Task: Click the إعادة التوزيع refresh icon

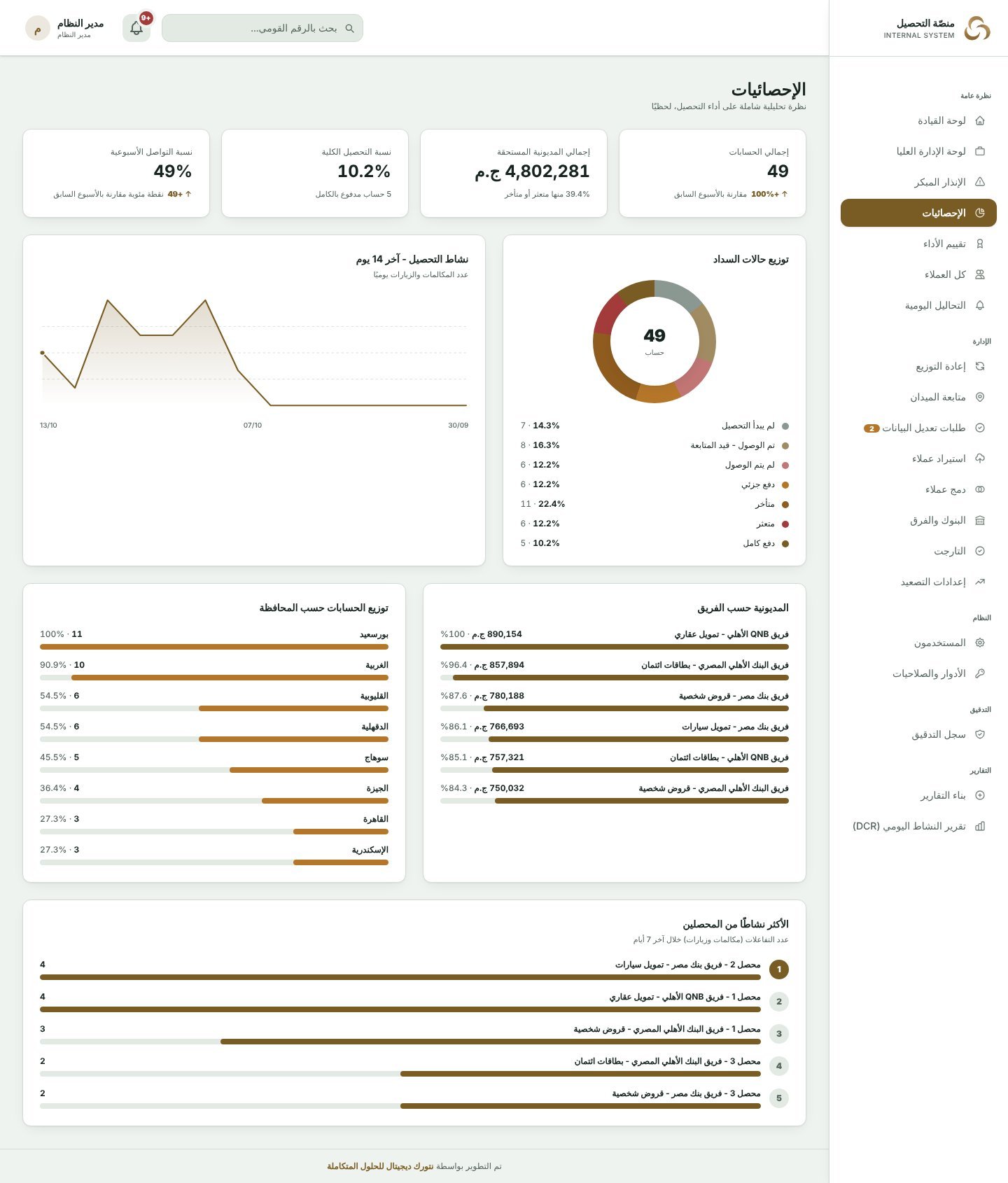Action: point(980,366)
